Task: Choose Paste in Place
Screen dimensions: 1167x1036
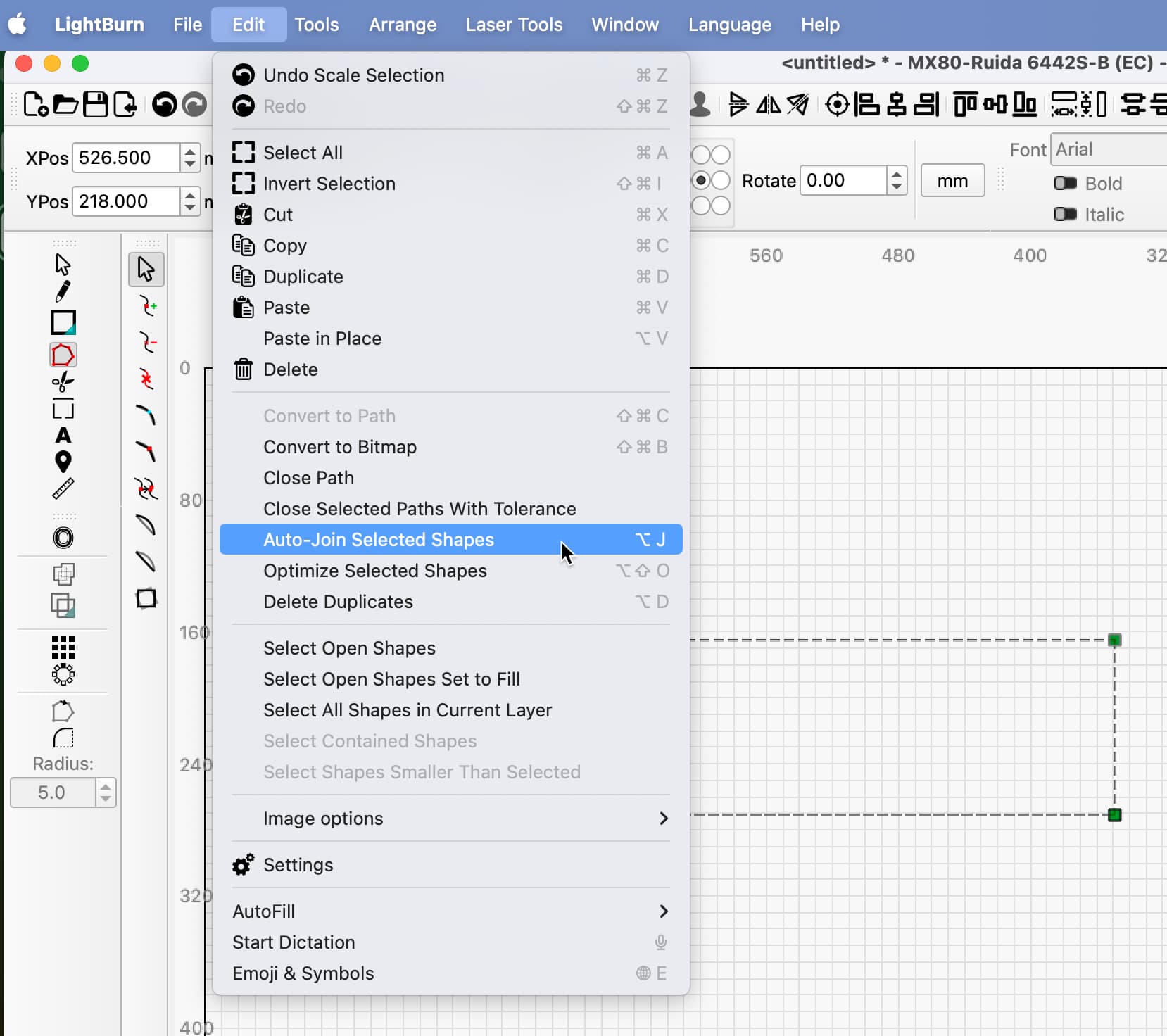Action: tap(450, 339)
